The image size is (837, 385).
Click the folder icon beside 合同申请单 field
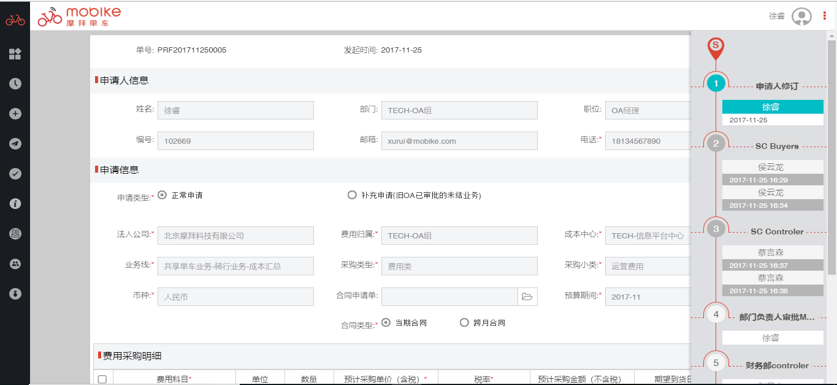point(527,296)
